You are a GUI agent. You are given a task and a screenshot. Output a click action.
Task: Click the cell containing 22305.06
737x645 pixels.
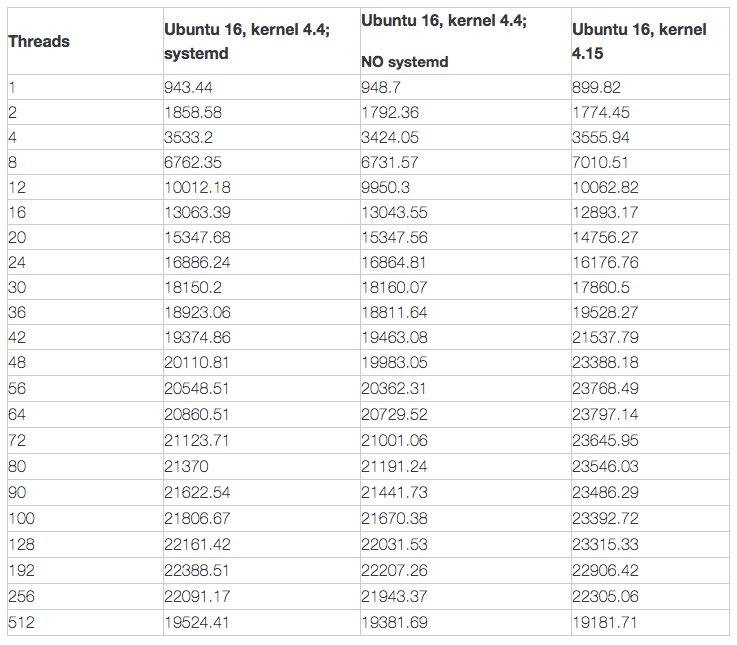pos(605,594)
